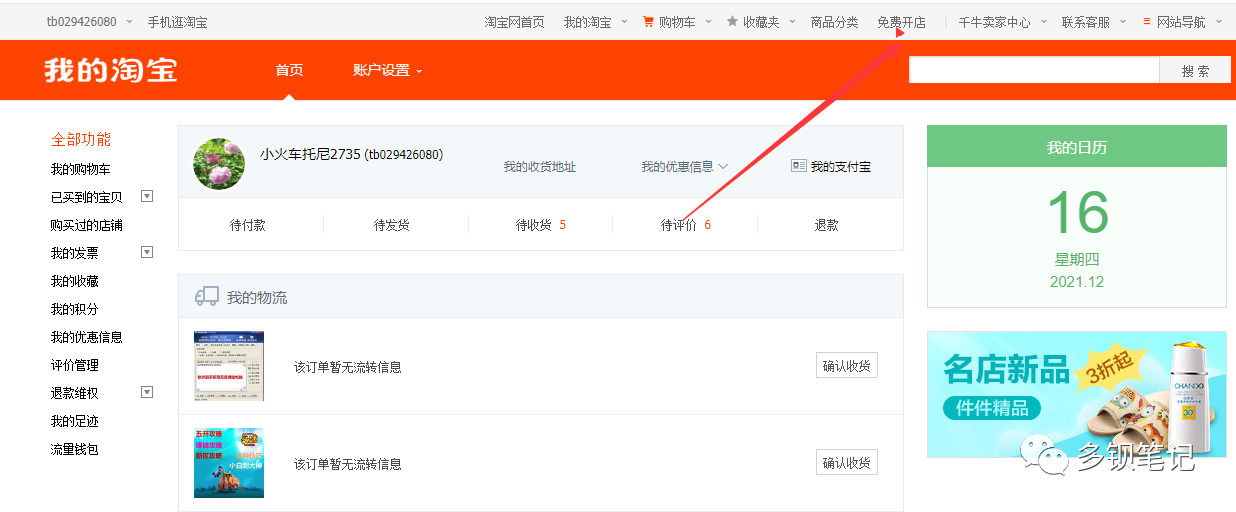Viewport: 1236px width, 512px height.
Task: Click the peony flower profile avatar
Action: tap(219, 164)
